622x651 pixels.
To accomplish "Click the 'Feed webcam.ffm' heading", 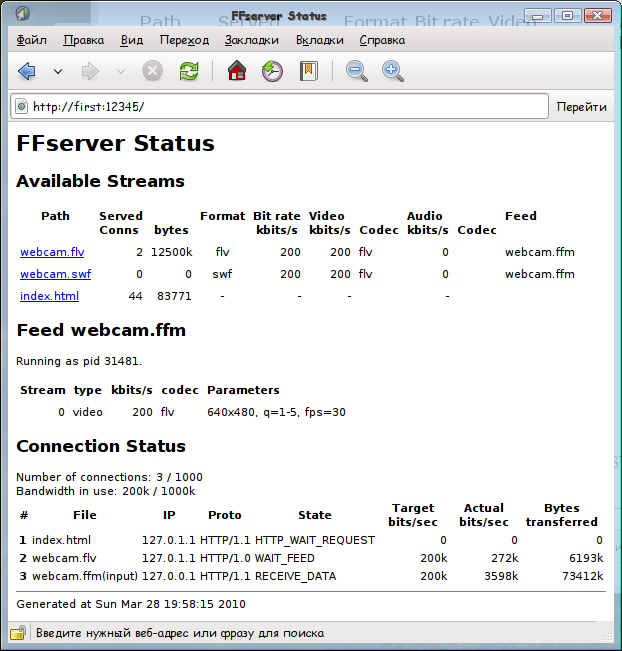I will tap(101, 330).
